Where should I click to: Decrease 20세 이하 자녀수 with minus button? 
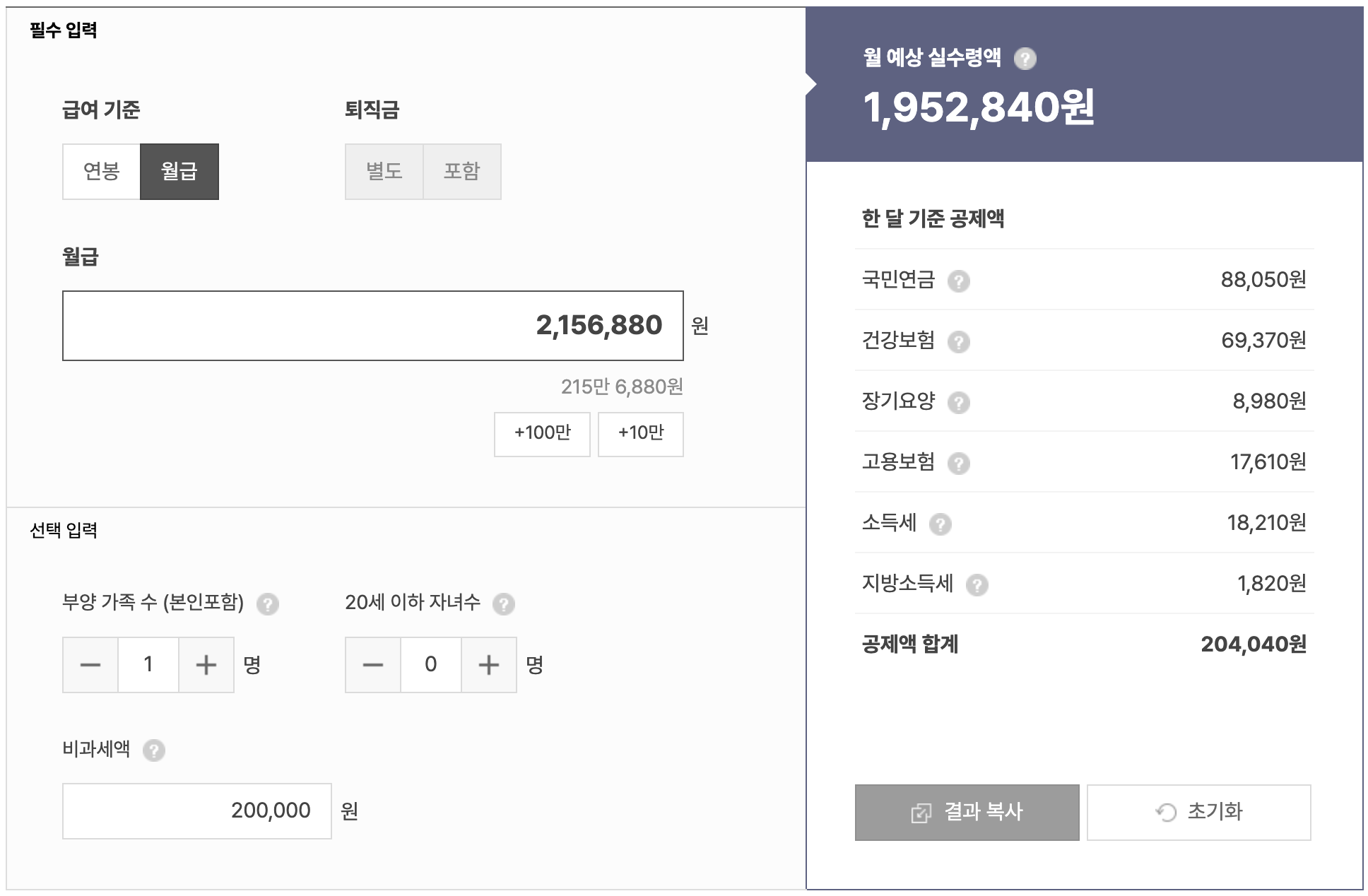coord(373,665)
